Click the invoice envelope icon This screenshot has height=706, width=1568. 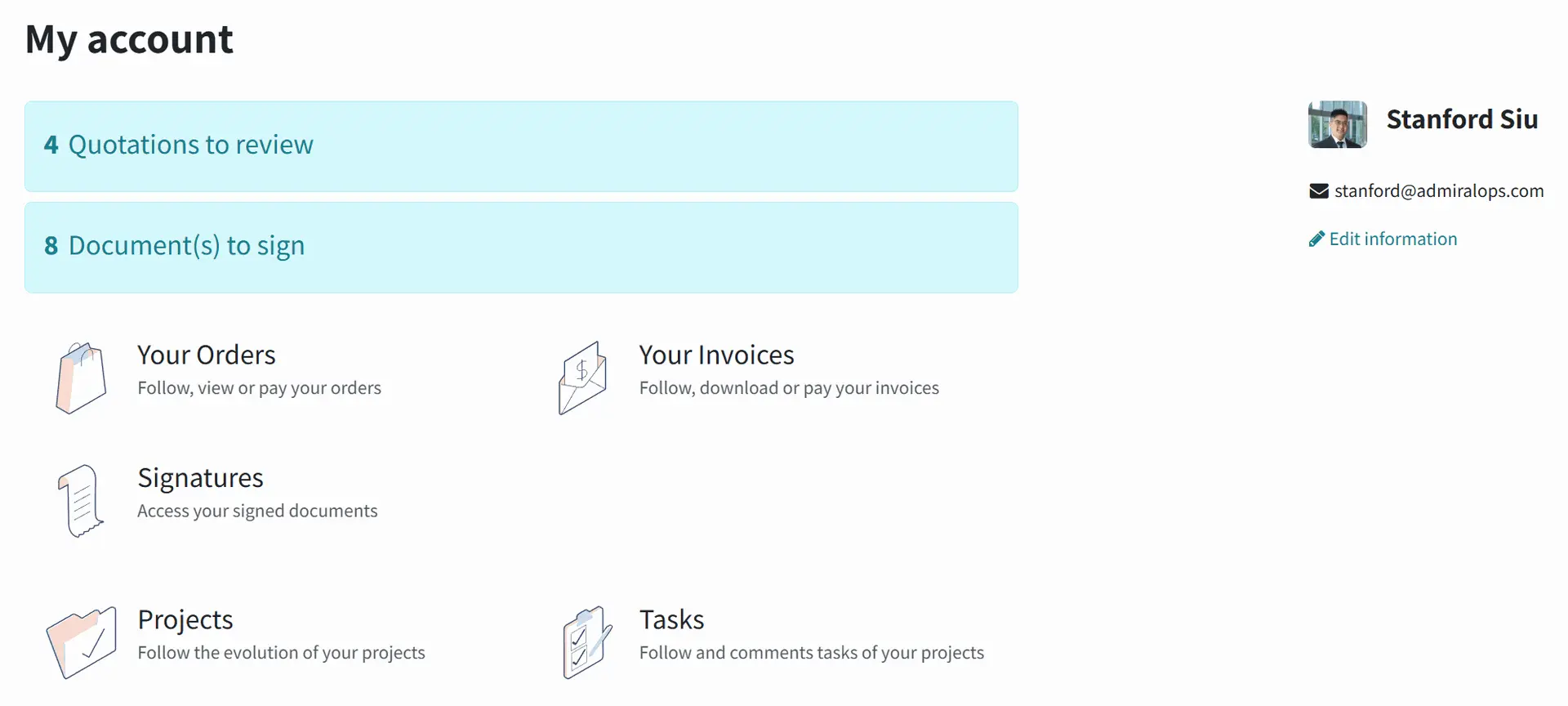point(582,378)
